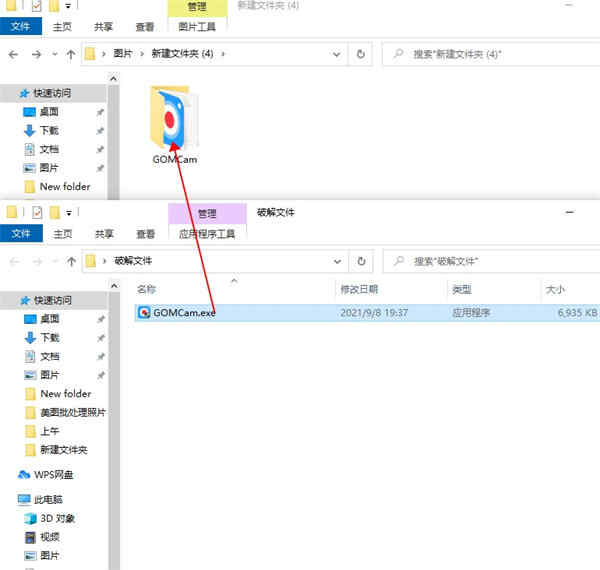The height and width of the screenshot is (570, 600).
Task: Open the 破解文件 window's address bar history dropdown
Action: pyautogui.click(x=337, y=262)
